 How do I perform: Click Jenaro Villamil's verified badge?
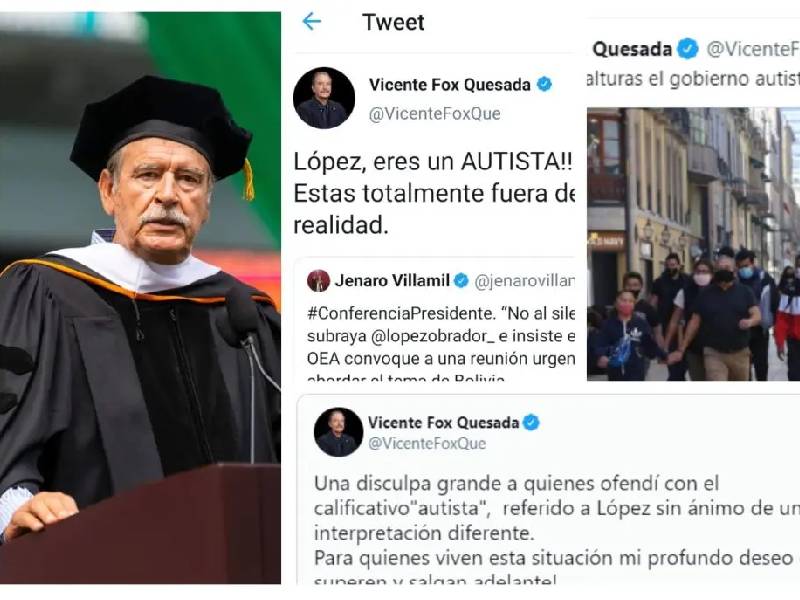[461, 281]
